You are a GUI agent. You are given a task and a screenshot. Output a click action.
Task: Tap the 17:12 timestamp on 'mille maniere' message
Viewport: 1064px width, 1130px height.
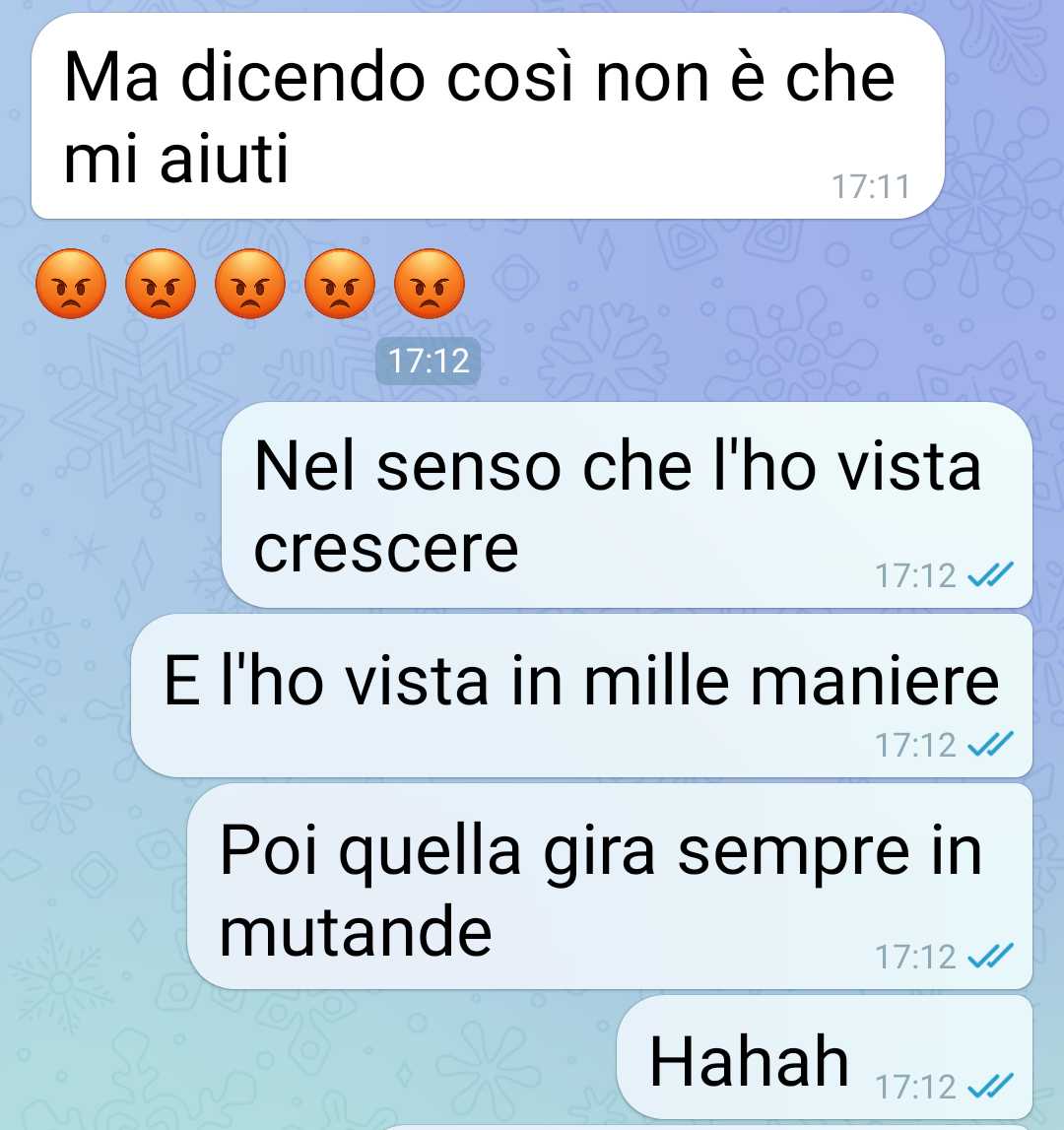tap(915, 745)
